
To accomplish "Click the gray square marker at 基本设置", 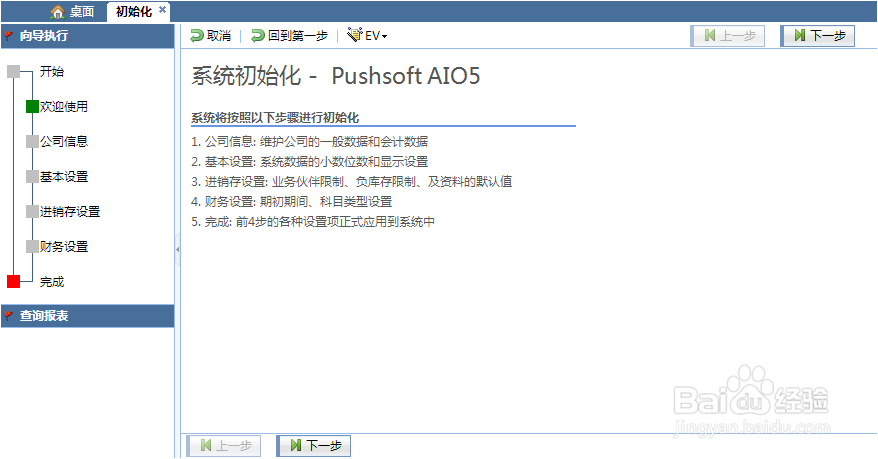I will pos(32,177).
